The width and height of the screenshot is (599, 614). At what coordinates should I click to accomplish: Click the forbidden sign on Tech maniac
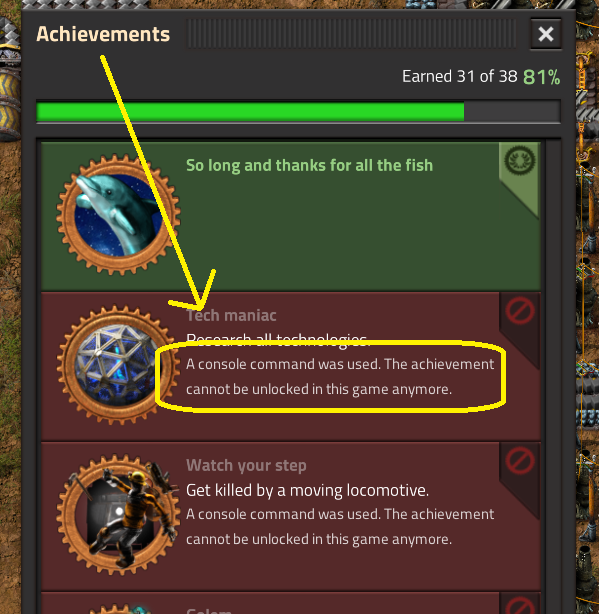tap(520, 311)
